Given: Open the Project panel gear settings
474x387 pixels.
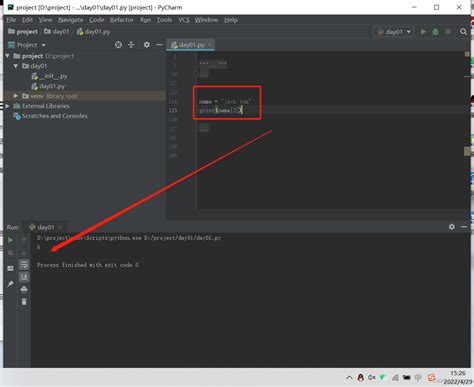Looking at the screenshot, I should [x=147, y=45].
